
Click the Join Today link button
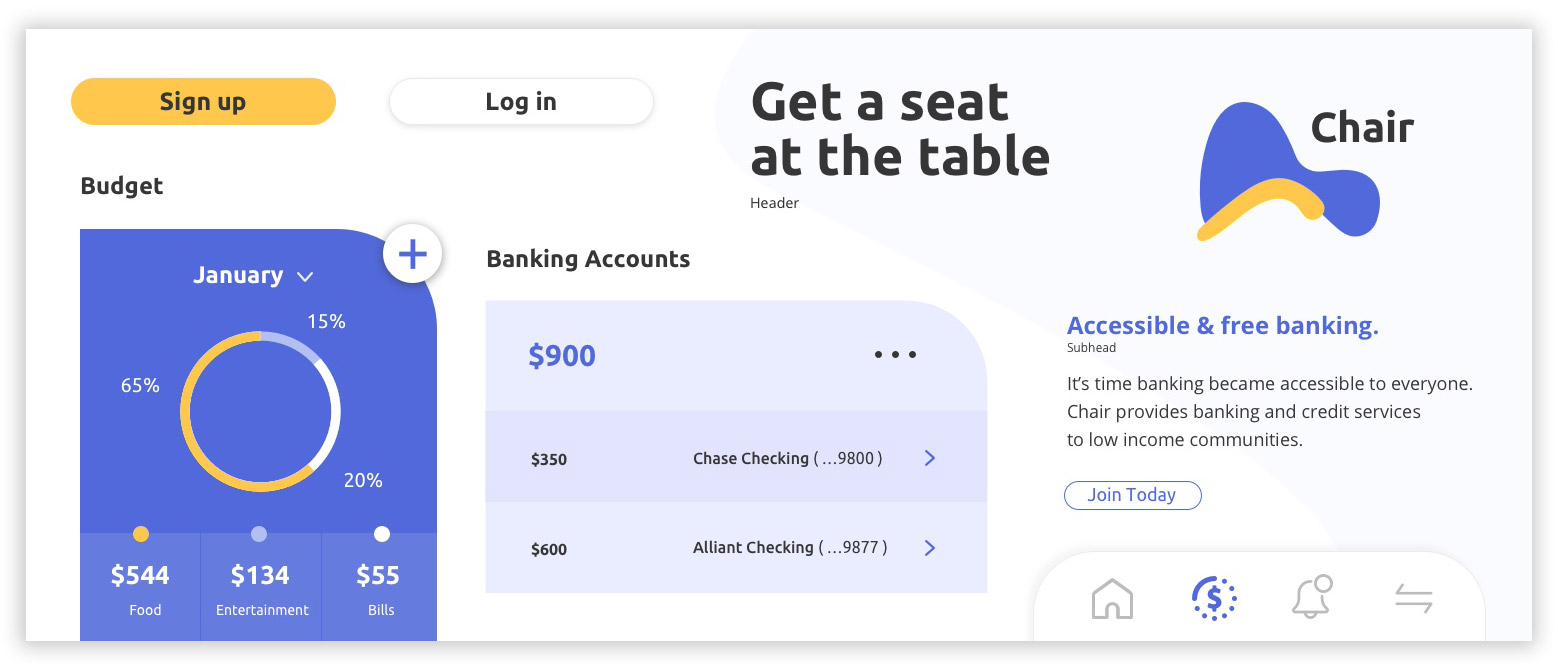point(1132,495)
